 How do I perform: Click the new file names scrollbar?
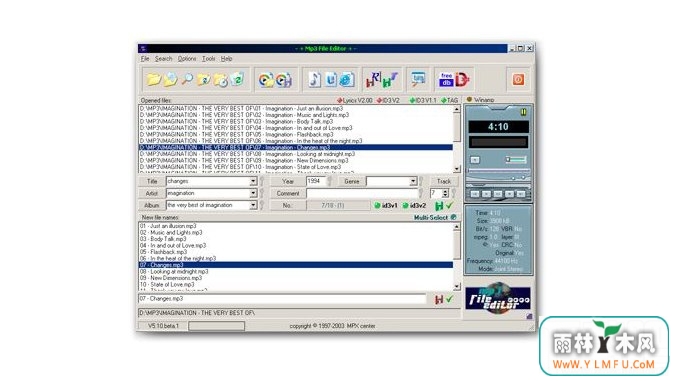pos(457,257)
